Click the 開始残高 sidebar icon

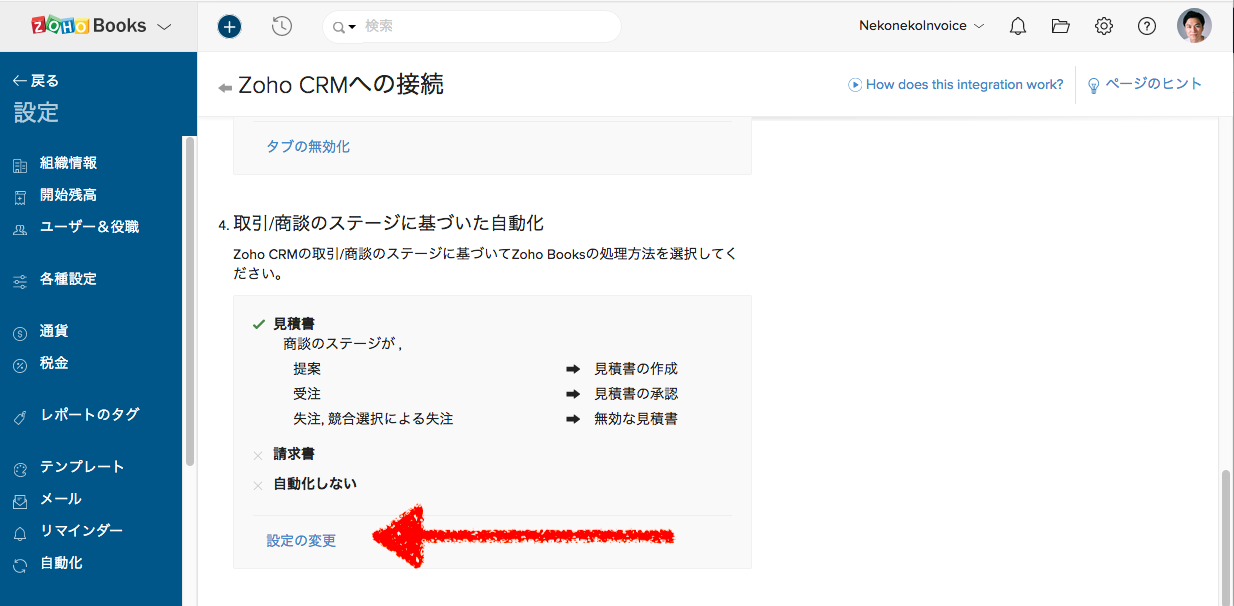click(20, 197)
